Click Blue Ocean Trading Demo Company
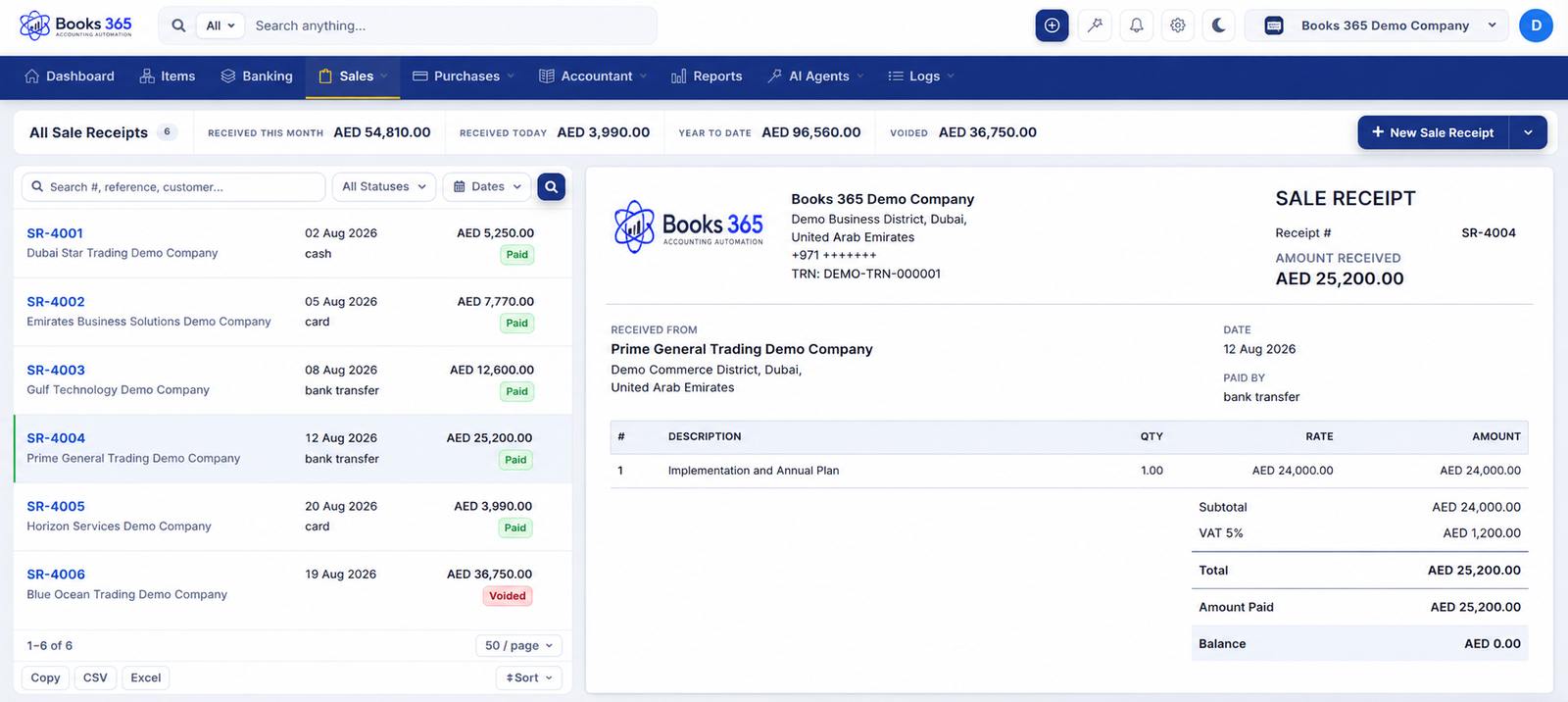The width and height of the screenshot is (1568, 702). 126,594
